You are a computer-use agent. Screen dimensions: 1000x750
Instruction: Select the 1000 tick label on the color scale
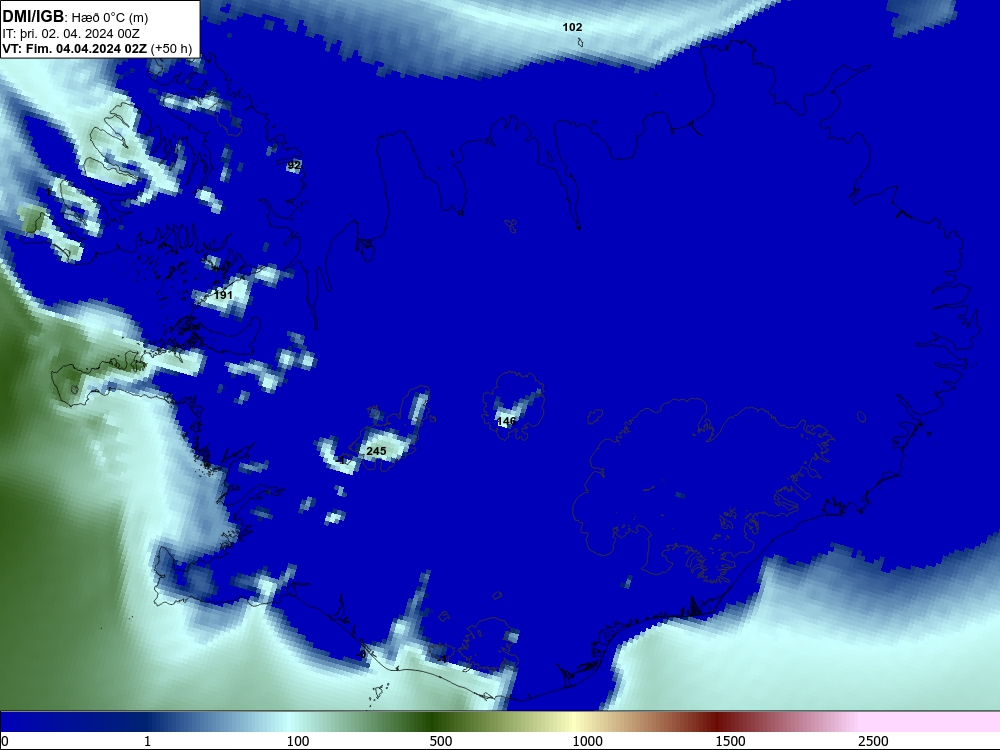pos(587,741)
